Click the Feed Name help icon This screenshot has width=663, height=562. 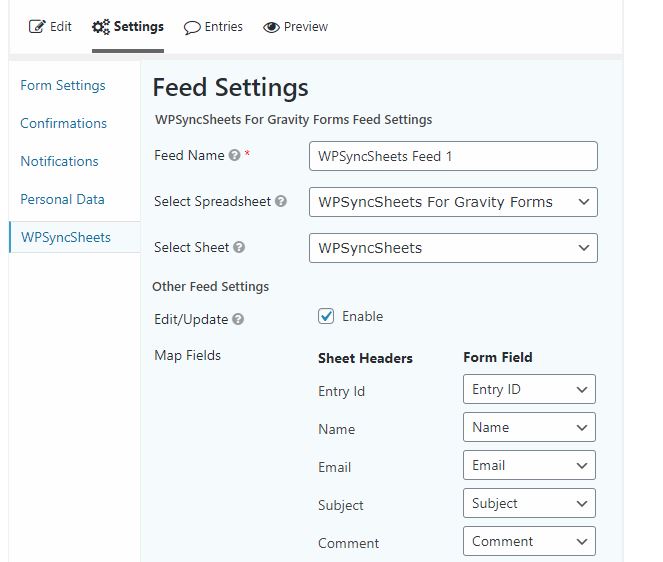pyautogui.click(x=234, y=155)
